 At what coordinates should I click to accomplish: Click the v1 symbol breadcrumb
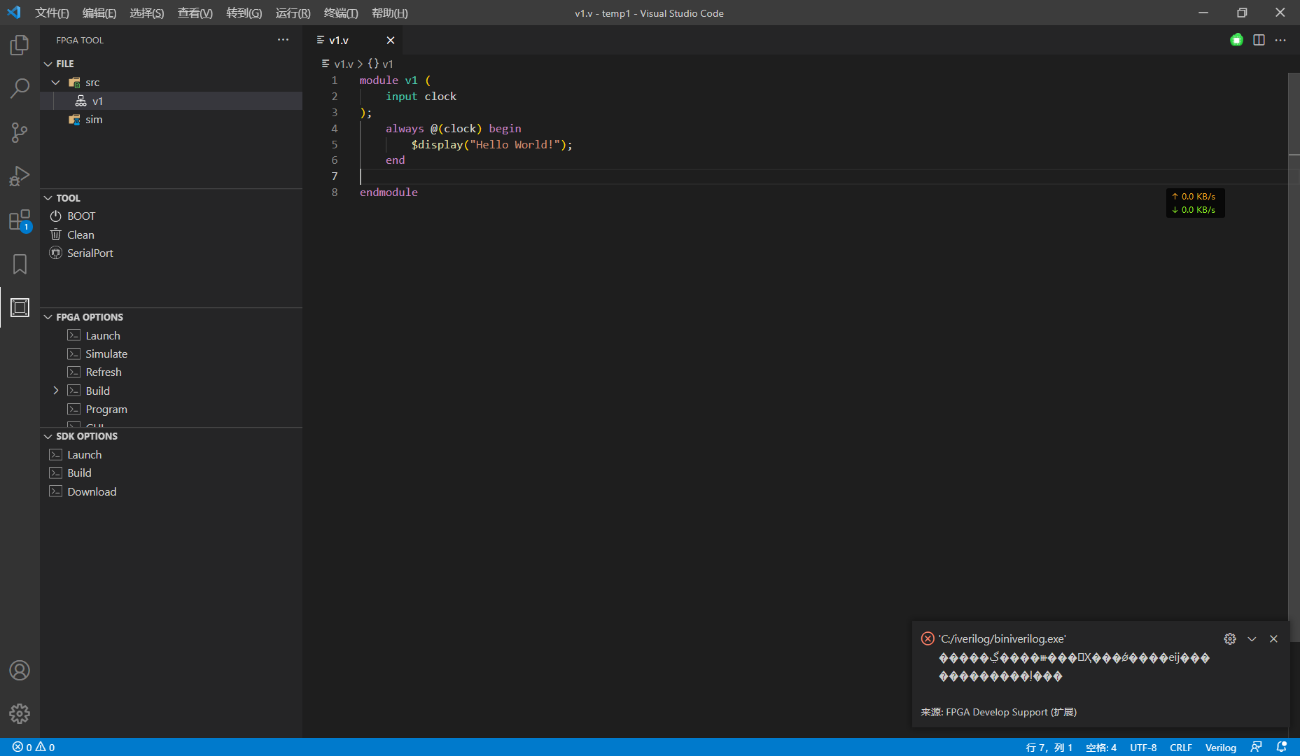click(381, 63)
